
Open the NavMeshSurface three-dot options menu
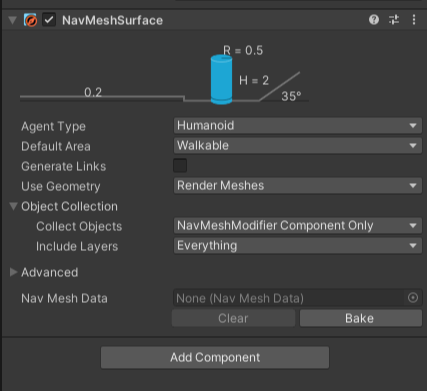[x=414, y=20]
